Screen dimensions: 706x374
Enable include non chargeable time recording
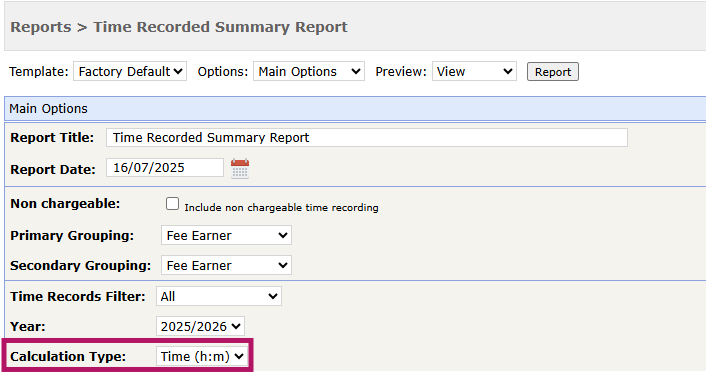pyautogui.click(x=172, y=204)
